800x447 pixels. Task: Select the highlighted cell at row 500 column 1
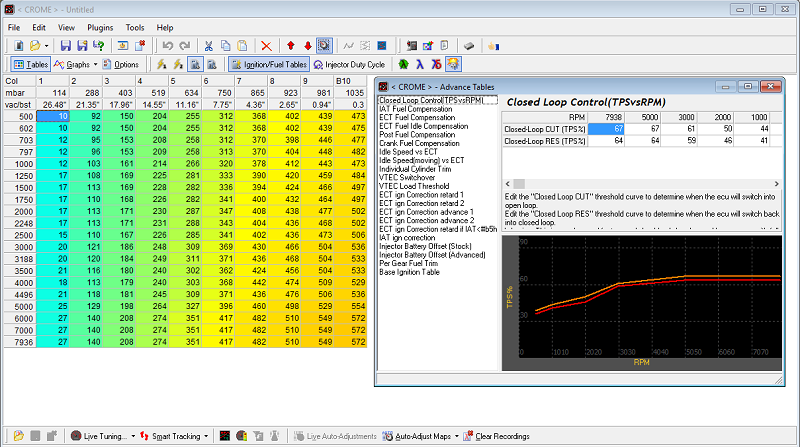coord(53,116)
